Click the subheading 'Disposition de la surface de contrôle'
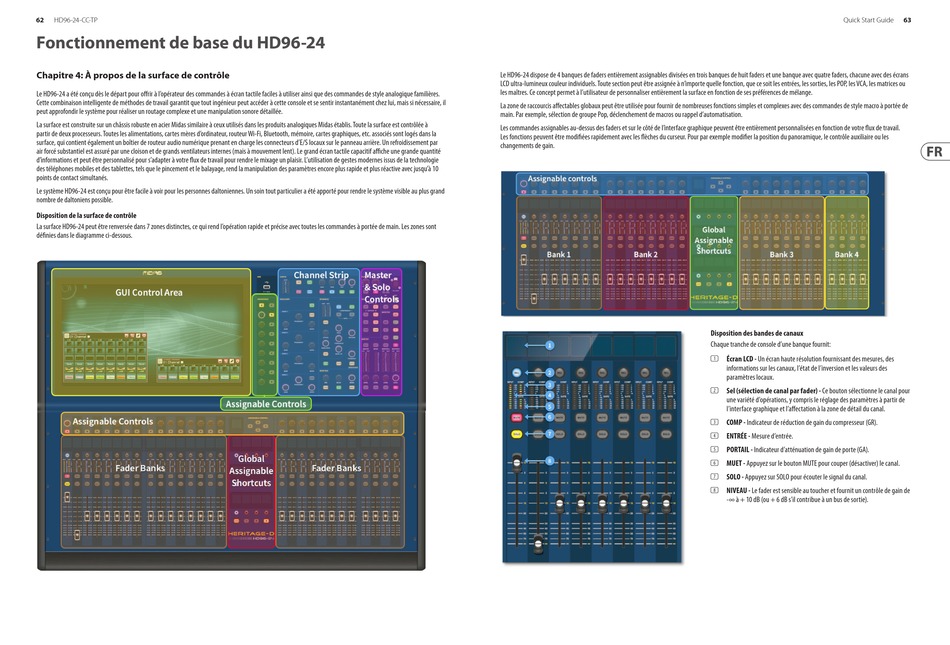 pyautogui.click(x=86, y=215)
